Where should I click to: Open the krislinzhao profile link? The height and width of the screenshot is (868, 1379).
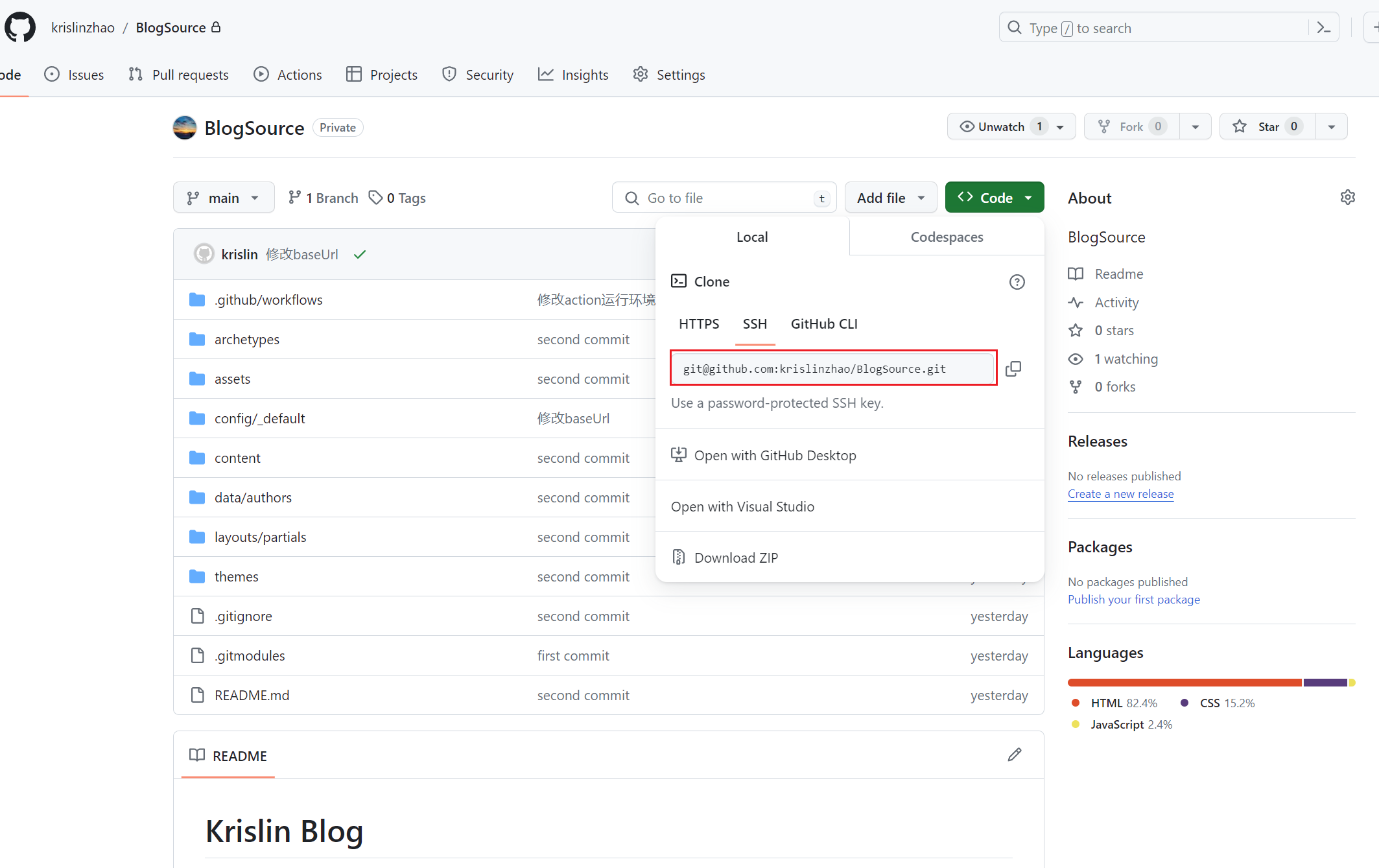pyautogui.click(x=83, y=27)
